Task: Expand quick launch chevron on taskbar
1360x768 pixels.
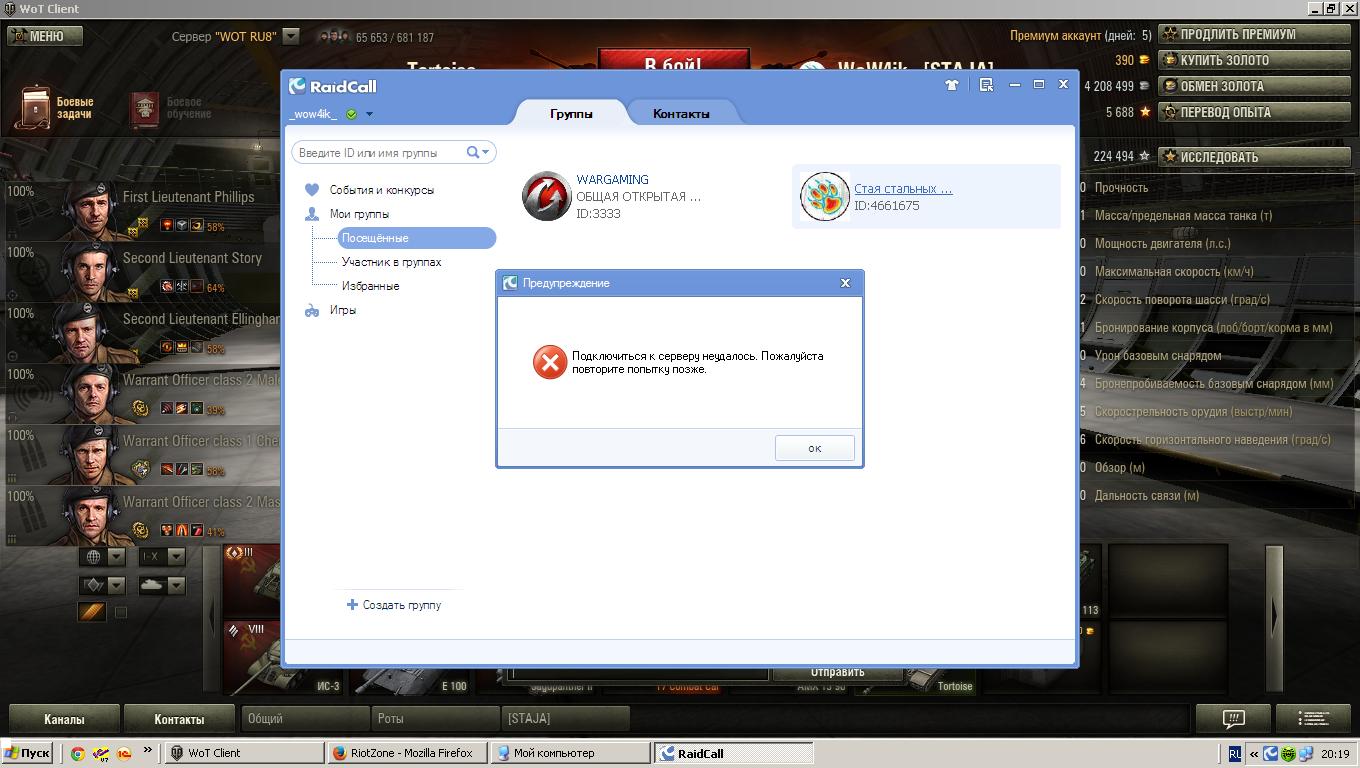Action: [148, 751]
